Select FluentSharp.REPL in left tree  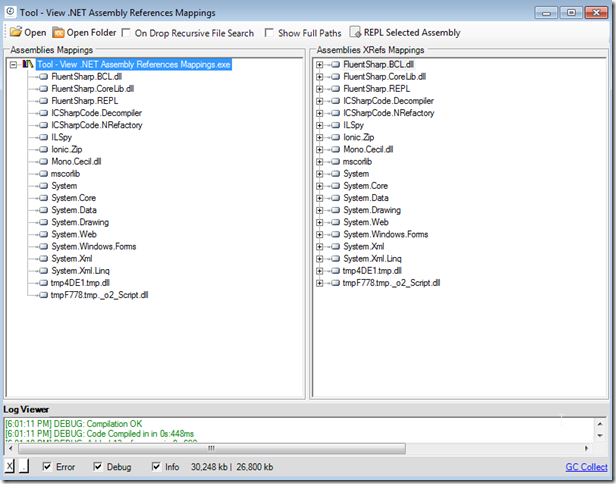pyautogui.click(x=84, y=101)
